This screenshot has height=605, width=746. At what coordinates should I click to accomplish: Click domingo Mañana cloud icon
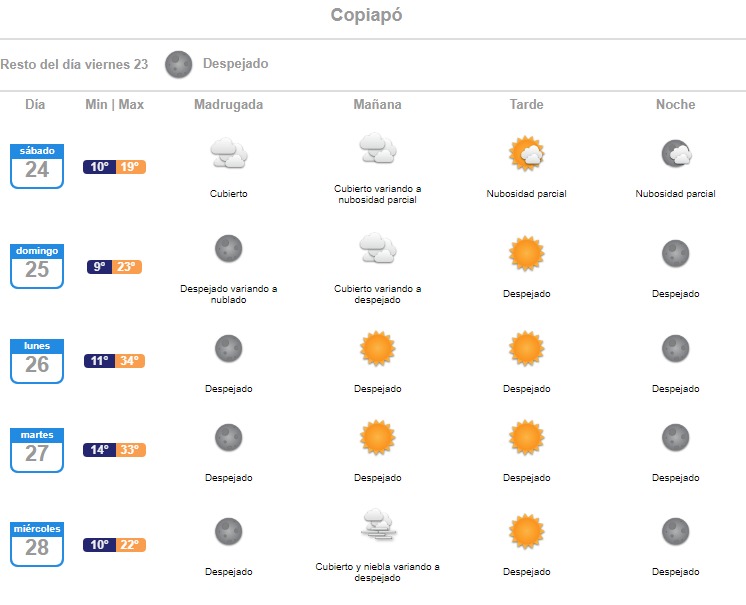point(377,248)
